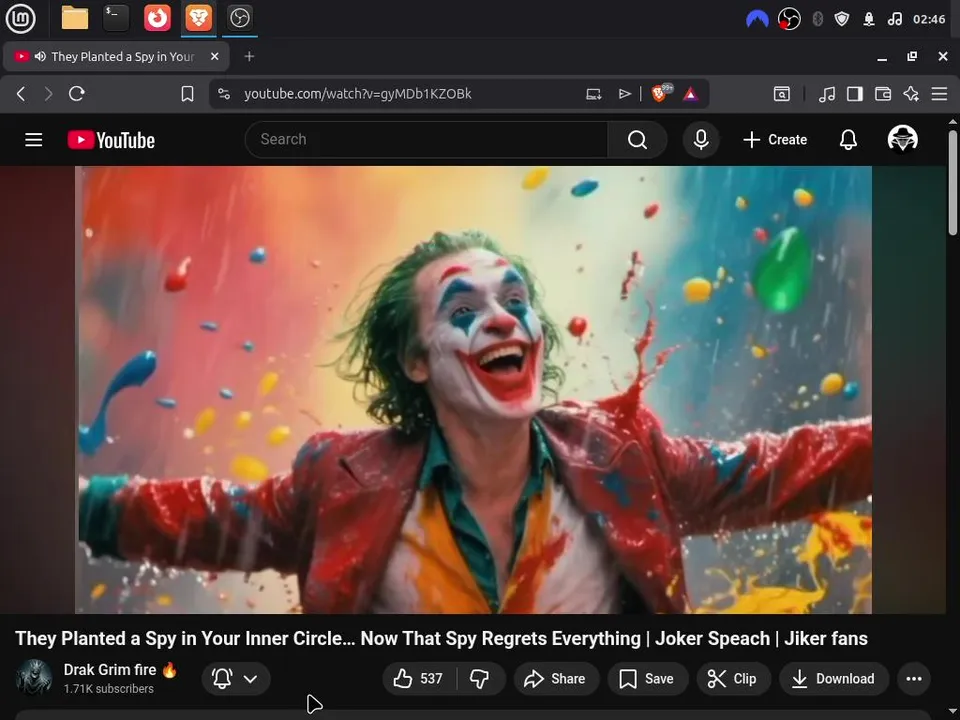
Task: Open a new browser tab
Action: pos(249,56)
